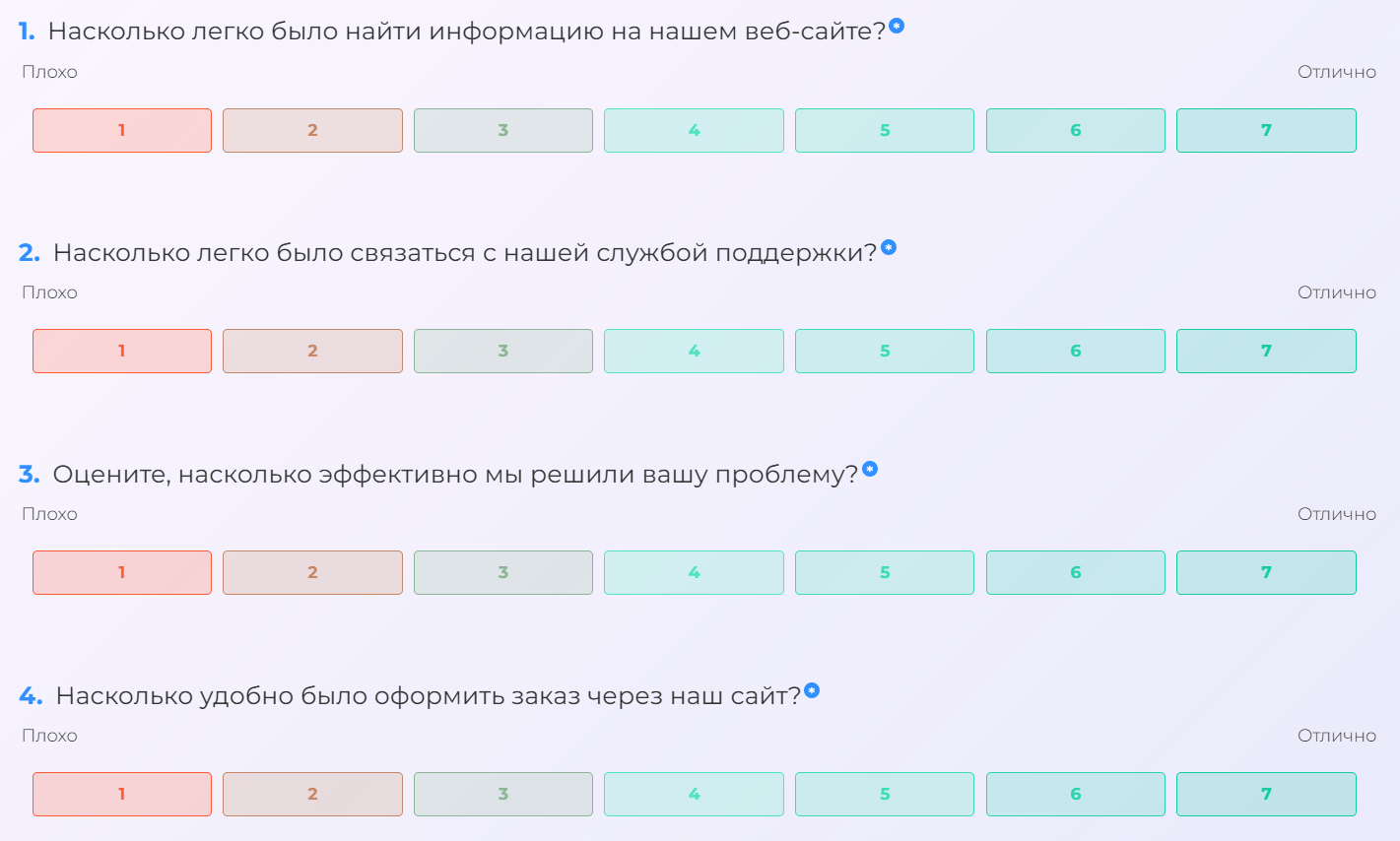1400x841 pixels.
Task: Rate problem-solving effectiveness as 3
Action: (x=503, y=572)
